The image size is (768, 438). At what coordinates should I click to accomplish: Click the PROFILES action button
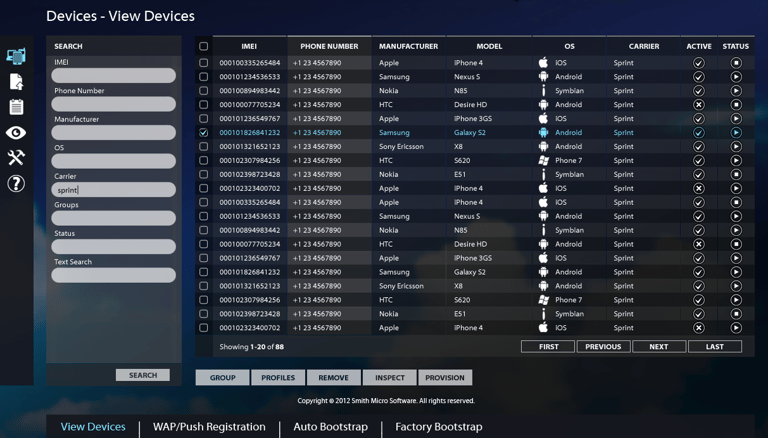point(278,378)
